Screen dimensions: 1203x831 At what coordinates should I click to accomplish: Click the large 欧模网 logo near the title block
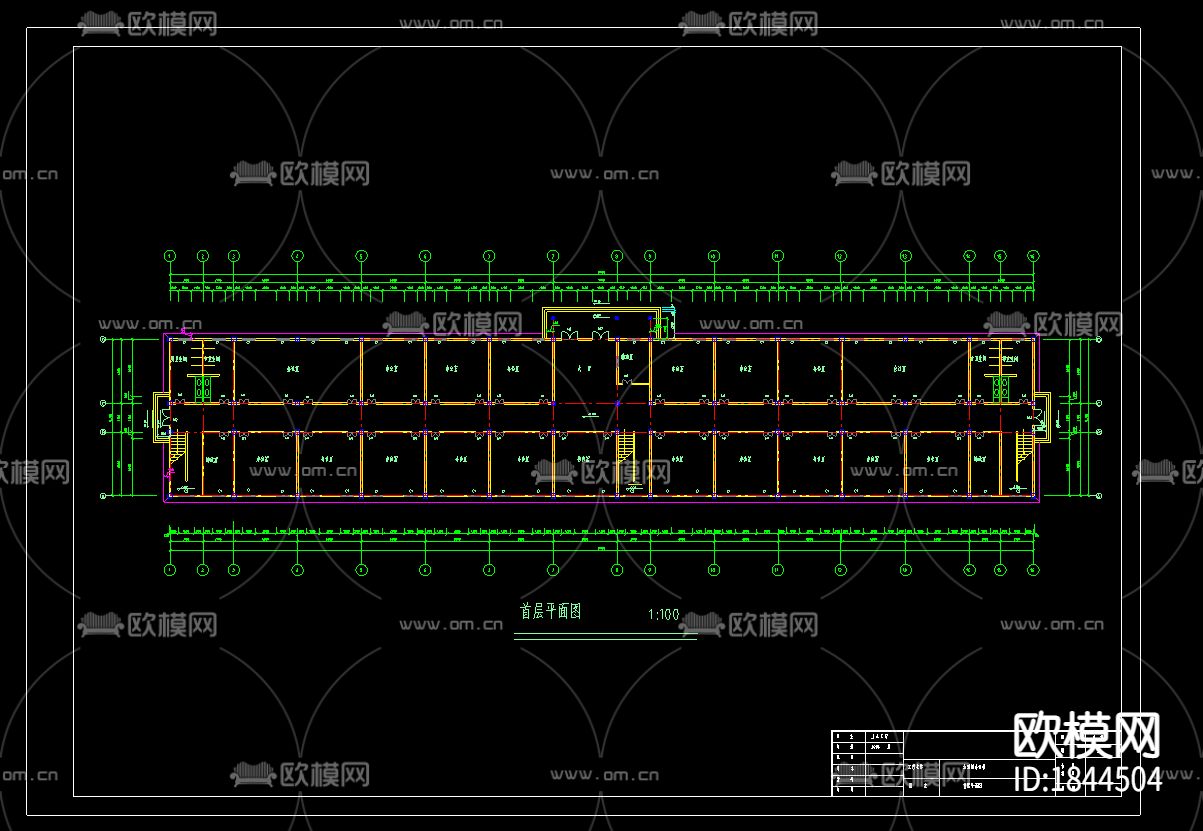point(1087,737)
